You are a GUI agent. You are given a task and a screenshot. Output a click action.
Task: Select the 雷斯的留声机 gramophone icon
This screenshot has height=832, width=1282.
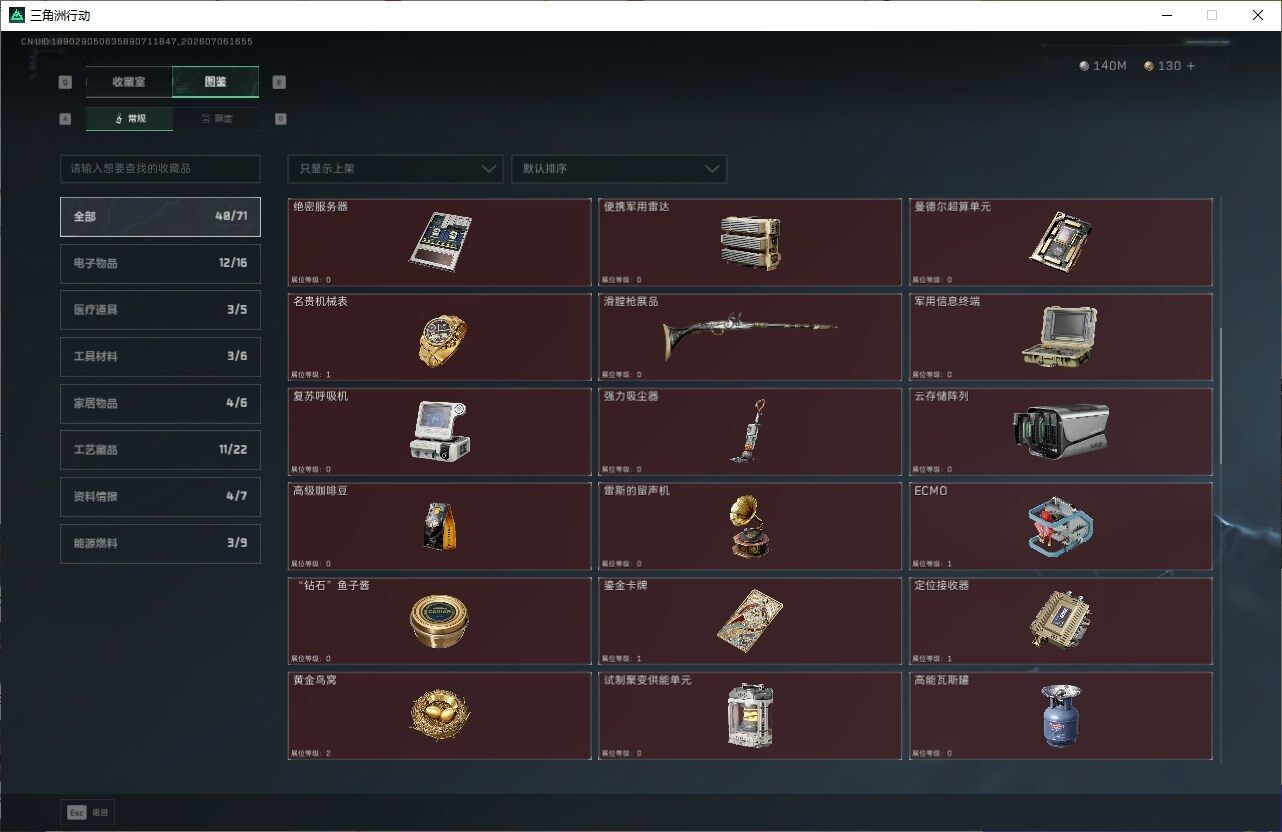click(750, 525)
